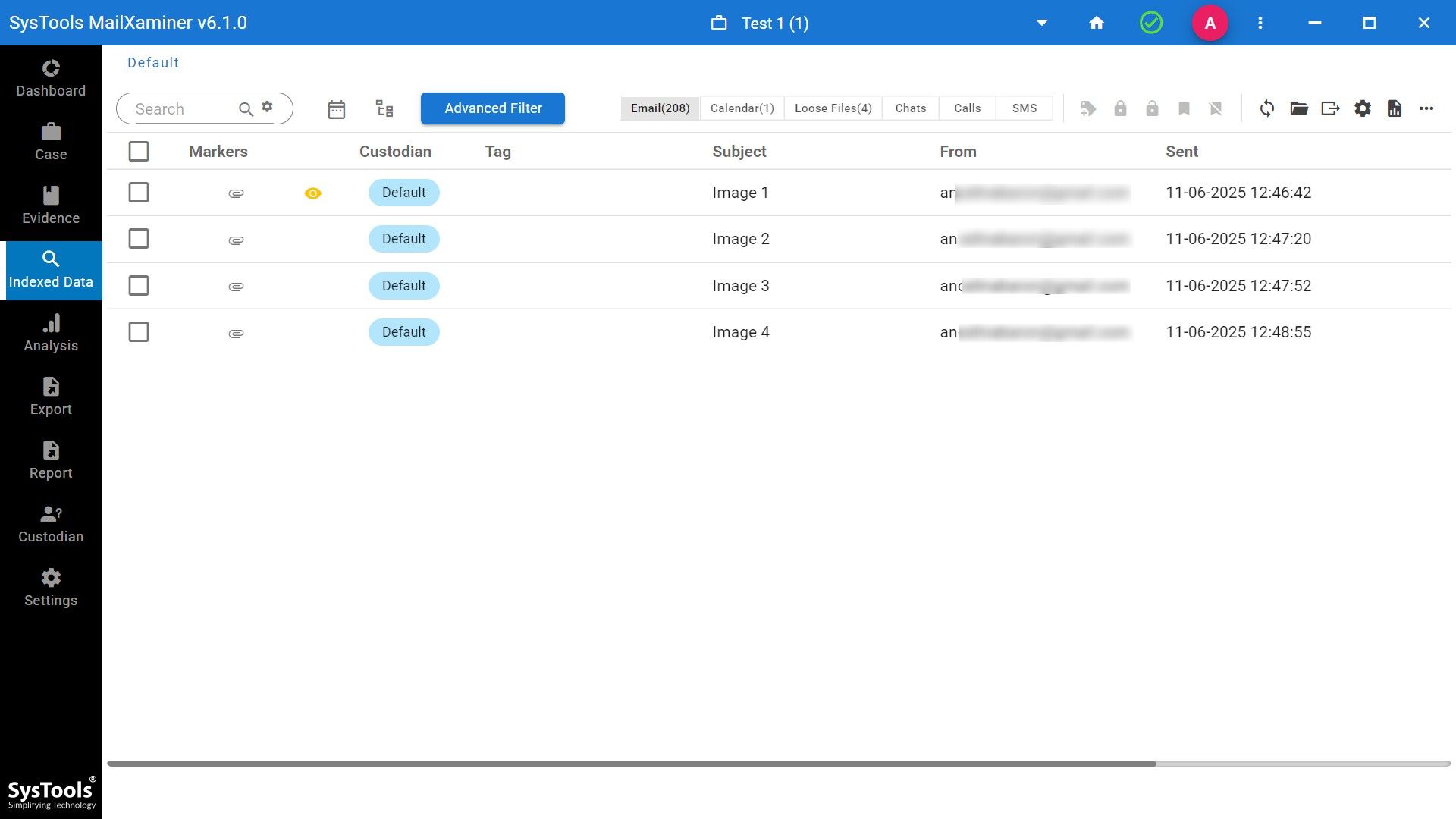Screen dimensions: 1456x819
Task: Check the Image 1 row checkbox
Action: 139,193
